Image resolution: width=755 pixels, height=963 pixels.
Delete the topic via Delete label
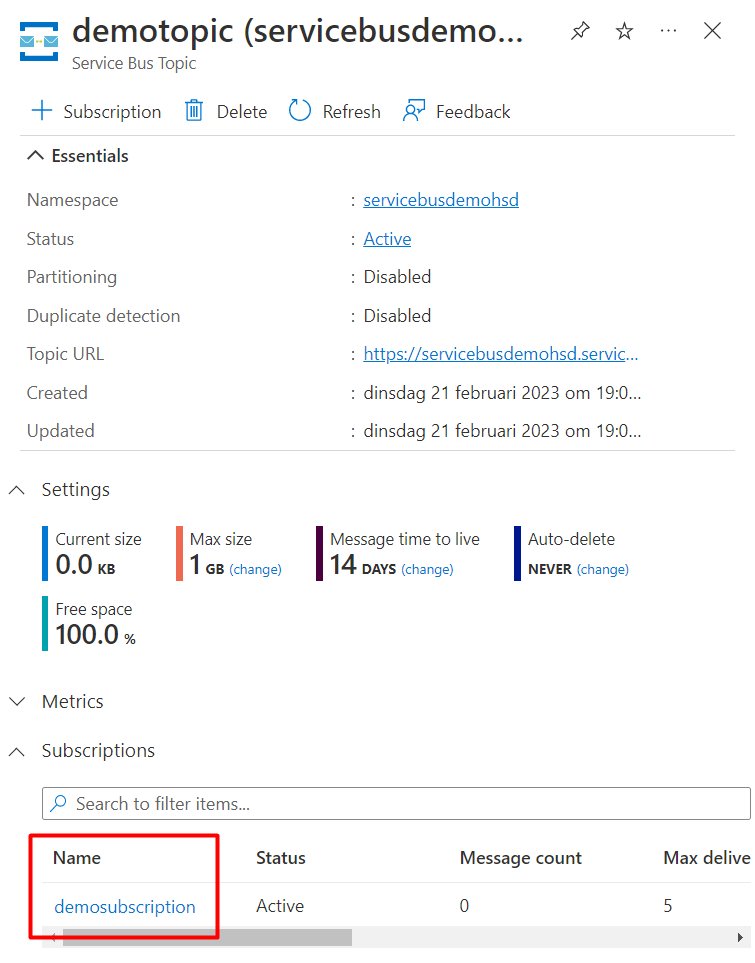pyautogui.click(x=241, y=112)
